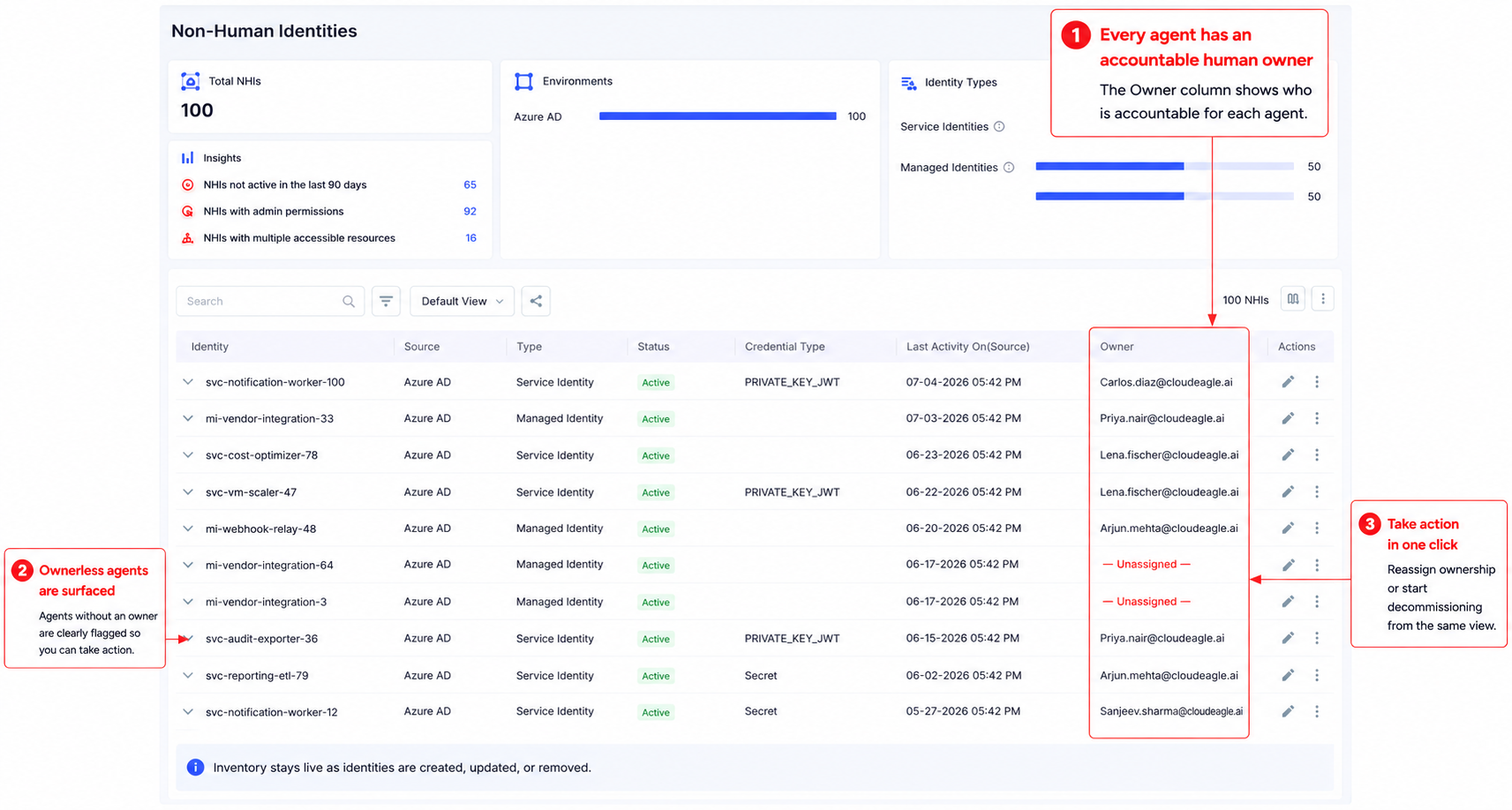Open the table options kebab menu near 100 NHIs
Image resolution: width=1512 pixels, height=810 pixels.
coord(1322,299)
